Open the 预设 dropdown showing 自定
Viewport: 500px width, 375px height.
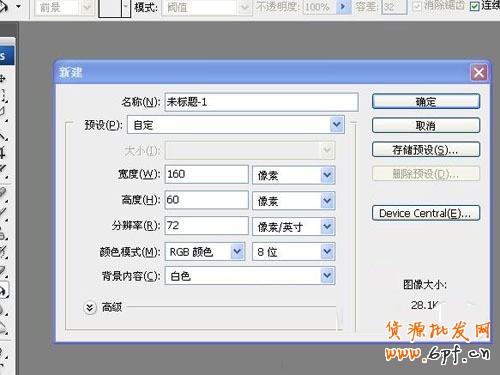tap(236, 125)
